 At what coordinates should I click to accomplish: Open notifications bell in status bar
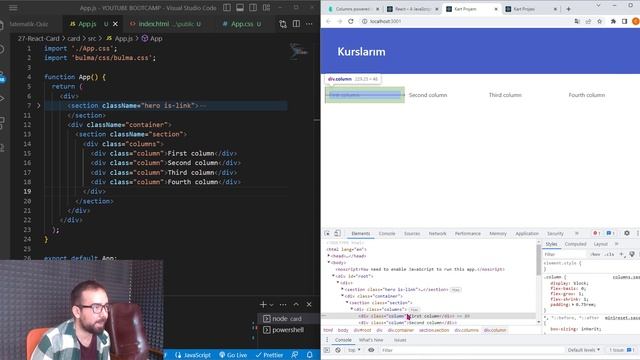[x=310, y=355]
